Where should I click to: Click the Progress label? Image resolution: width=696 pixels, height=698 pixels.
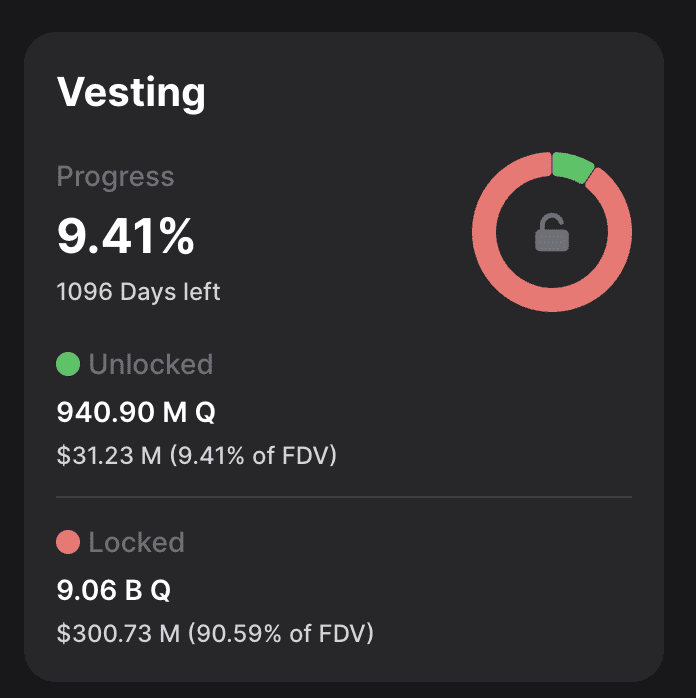pos(115,177)
